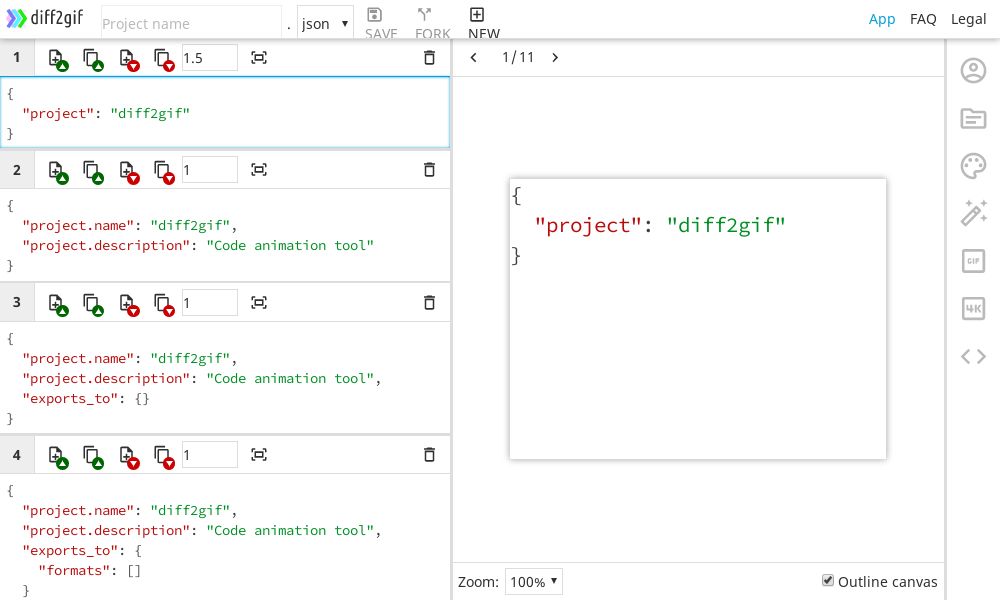
Task: Fit frame 2 to canvas icon
Action: click(x=259, y=170)
